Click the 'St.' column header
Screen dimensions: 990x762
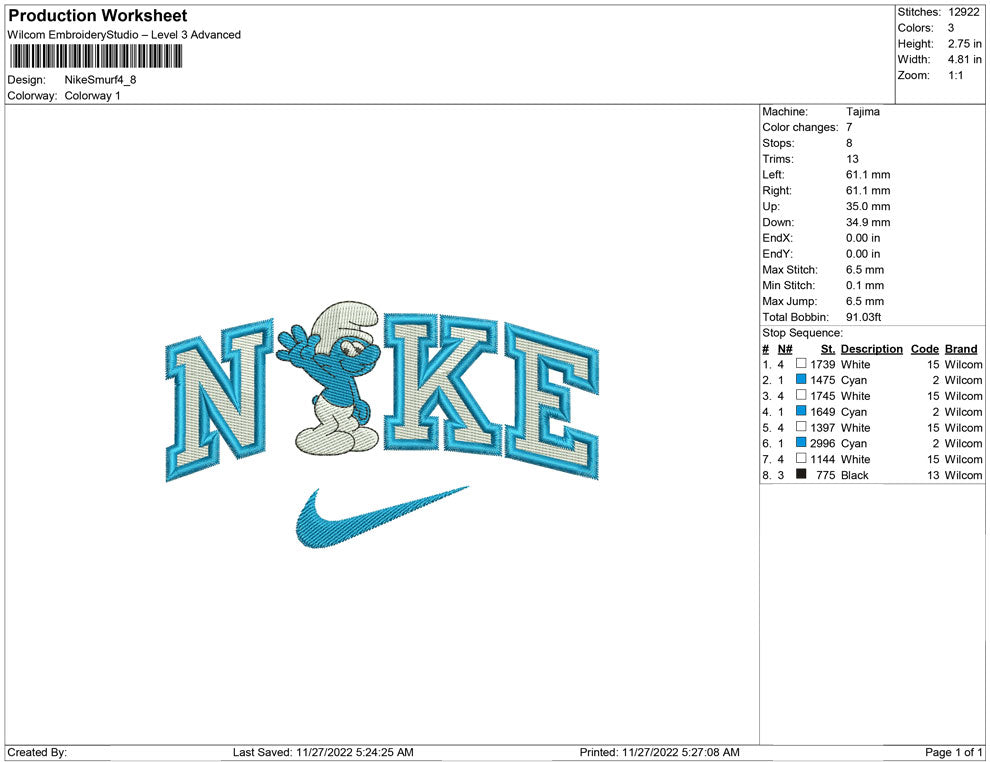[x=828, y=348]
